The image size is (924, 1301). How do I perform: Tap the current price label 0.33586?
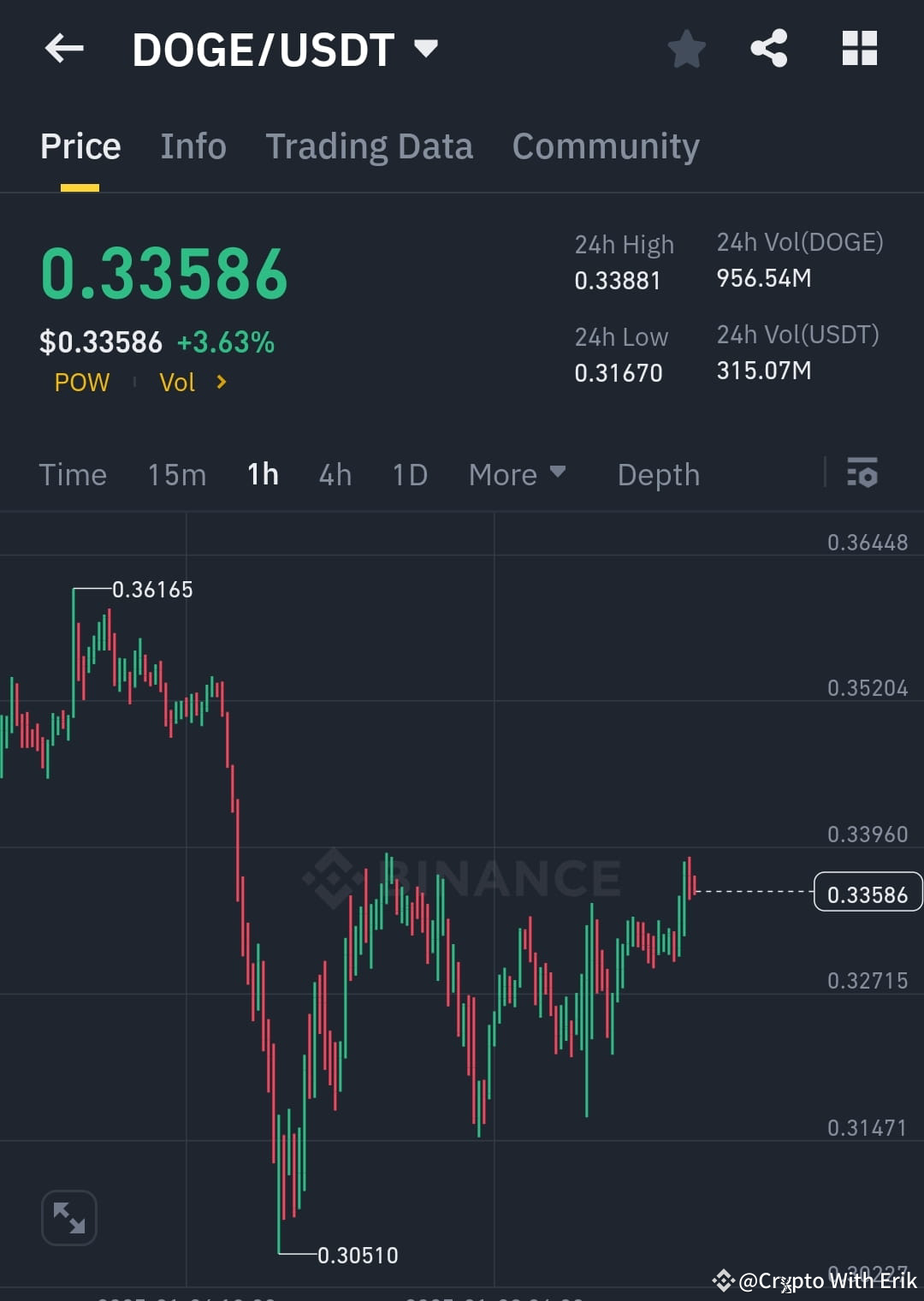click(x=868, y=893)
